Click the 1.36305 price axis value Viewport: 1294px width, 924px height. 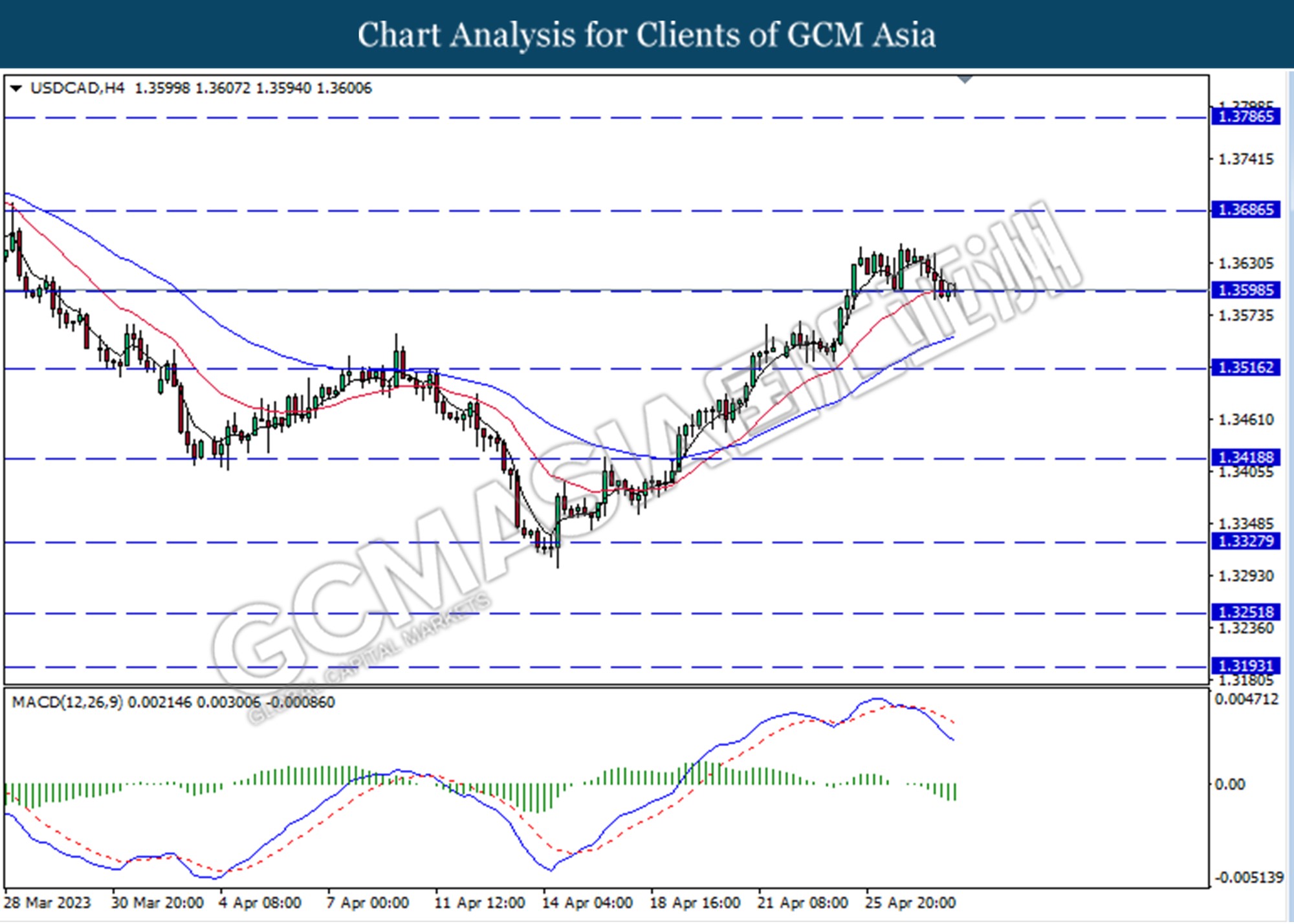[x=1245, y=263]
